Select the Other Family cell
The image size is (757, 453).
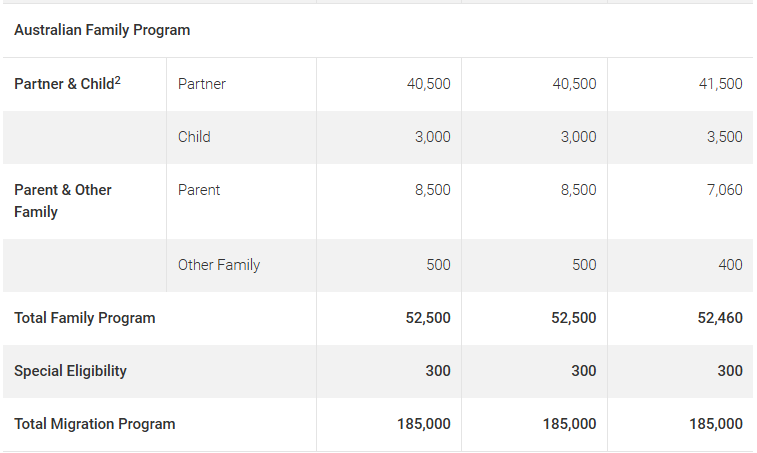click(219, 265)
